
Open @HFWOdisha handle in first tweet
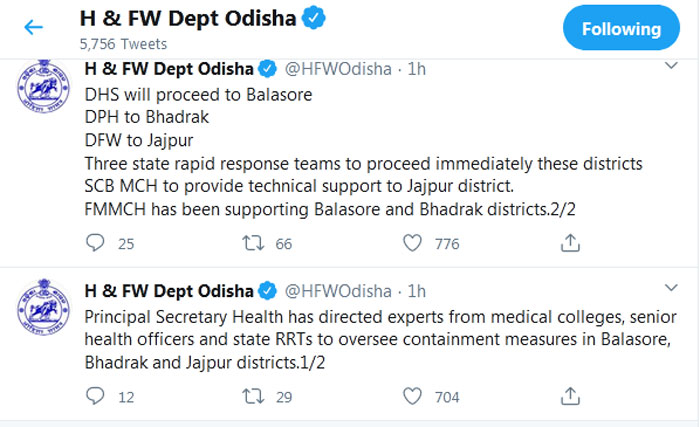click(x=338, y=69)
